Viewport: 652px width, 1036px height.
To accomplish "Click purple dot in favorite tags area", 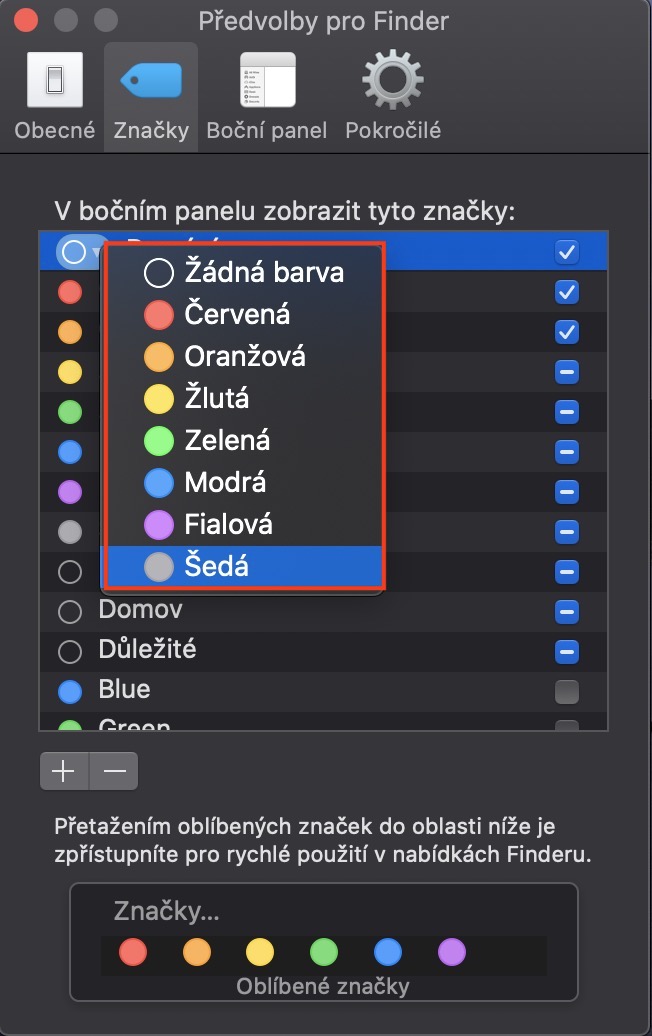I will 452,951.
